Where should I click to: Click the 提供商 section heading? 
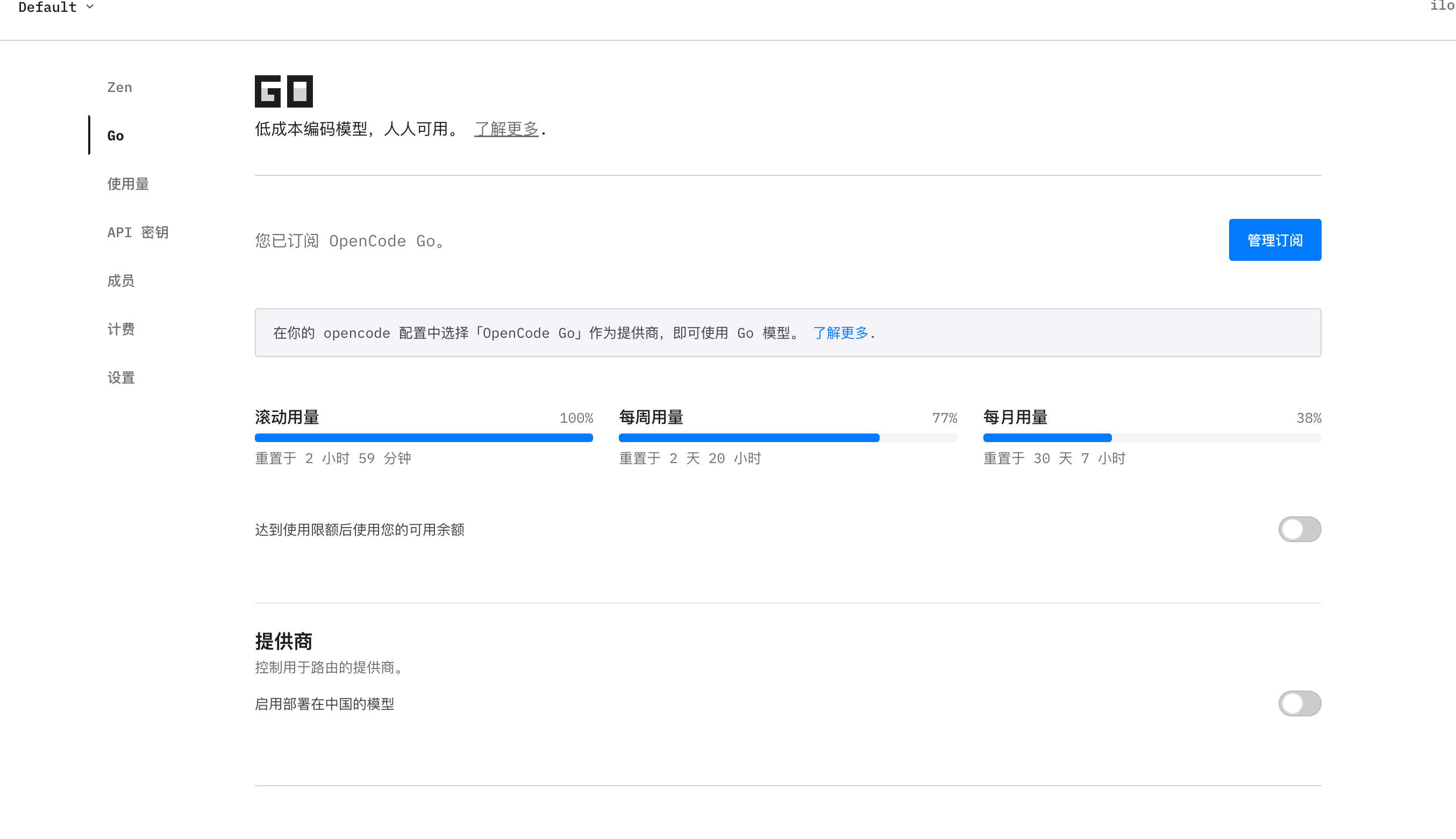click(283, 641)
